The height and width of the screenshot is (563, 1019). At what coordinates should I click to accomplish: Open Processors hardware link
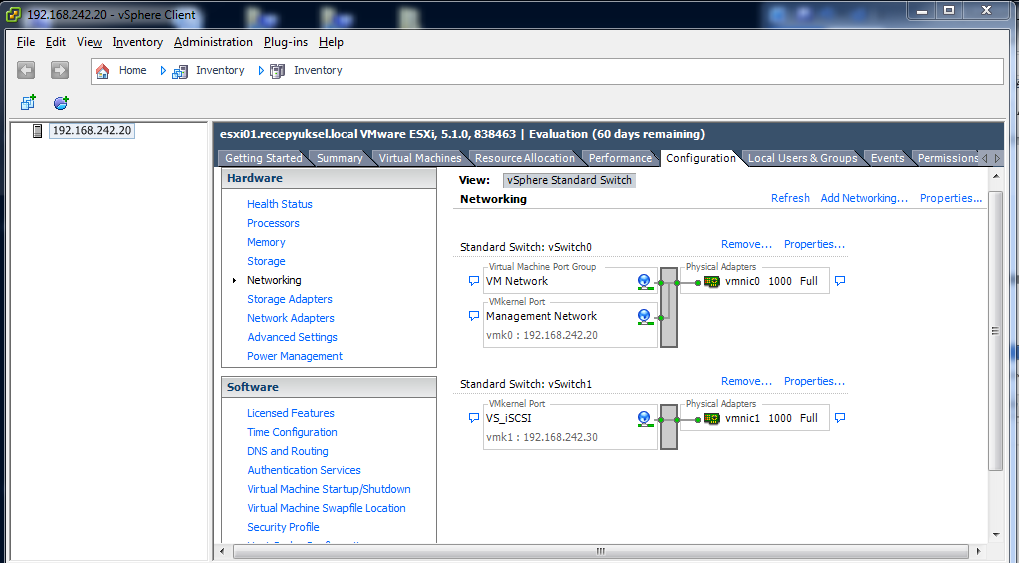pos(273,223)
